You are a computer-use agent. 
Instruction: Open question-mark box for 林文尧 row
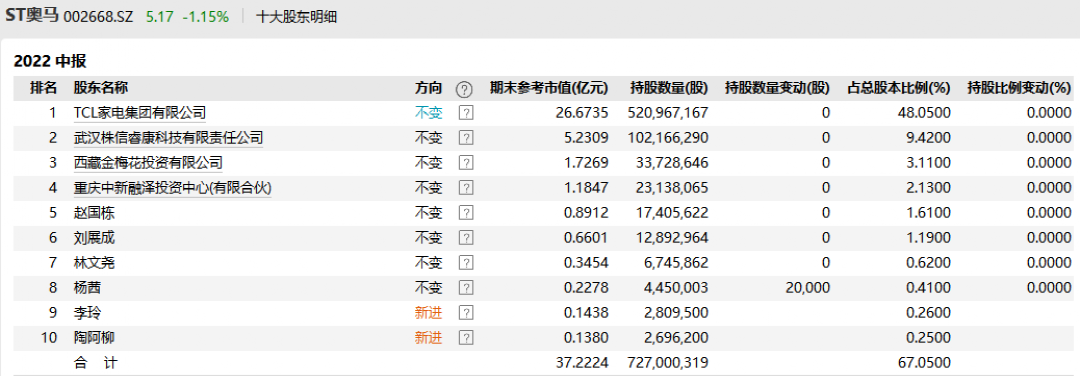(466, 263)
